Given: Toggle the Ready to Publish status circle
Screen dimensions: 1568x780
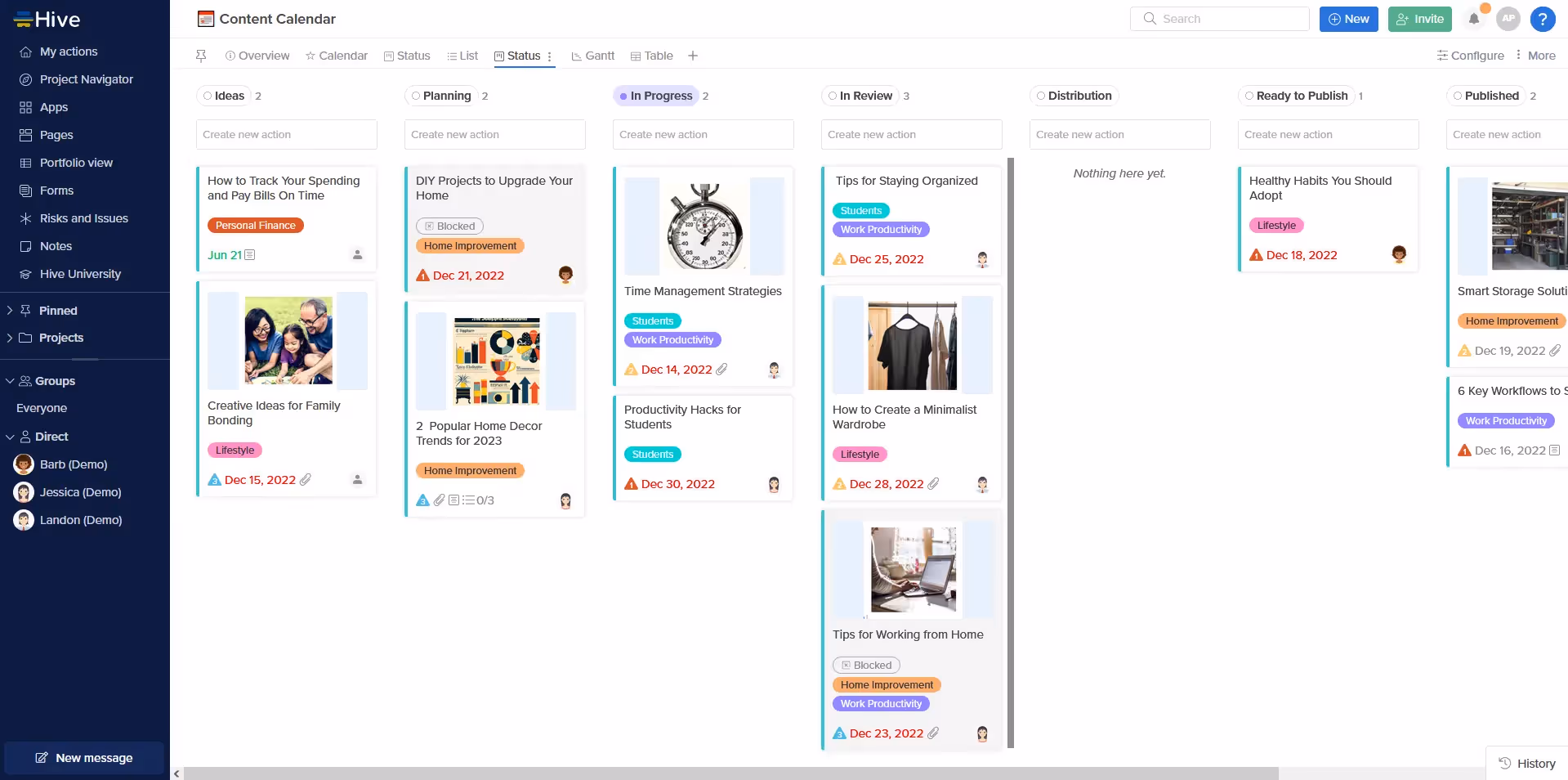Looking at the screenshot, I should coord(1249,96).
